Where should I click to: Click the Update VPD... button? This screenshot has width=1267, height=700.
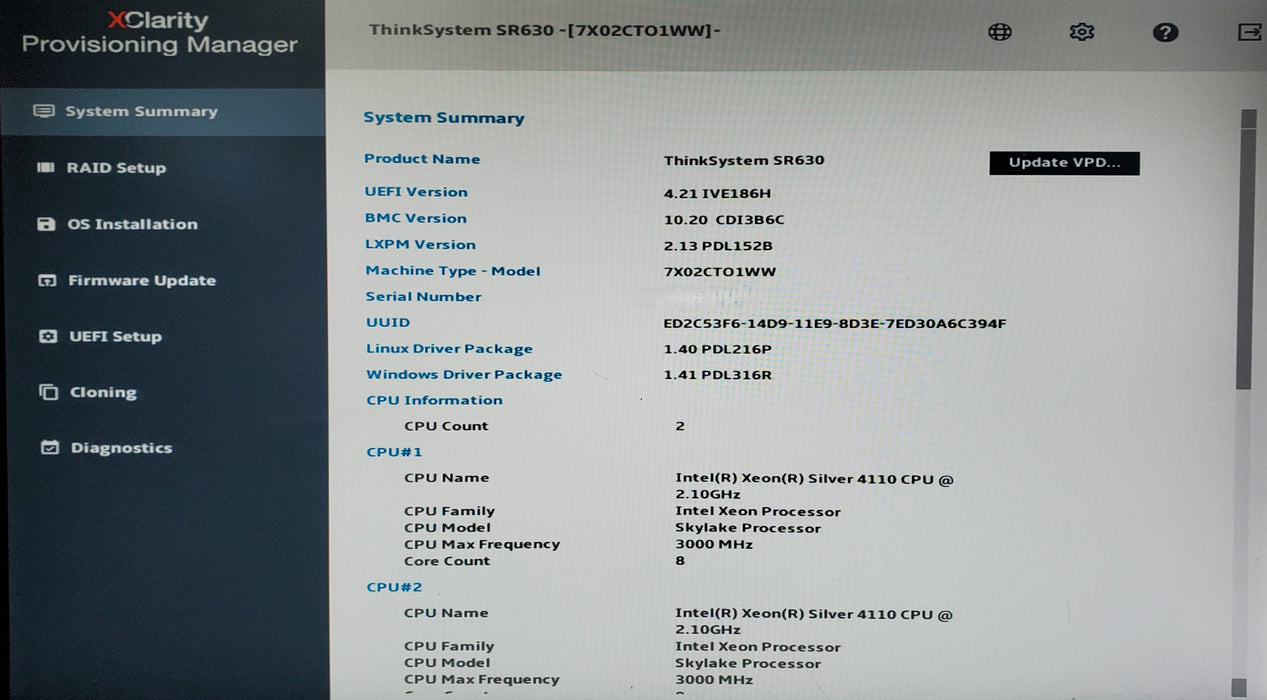tap(1064, 163)
